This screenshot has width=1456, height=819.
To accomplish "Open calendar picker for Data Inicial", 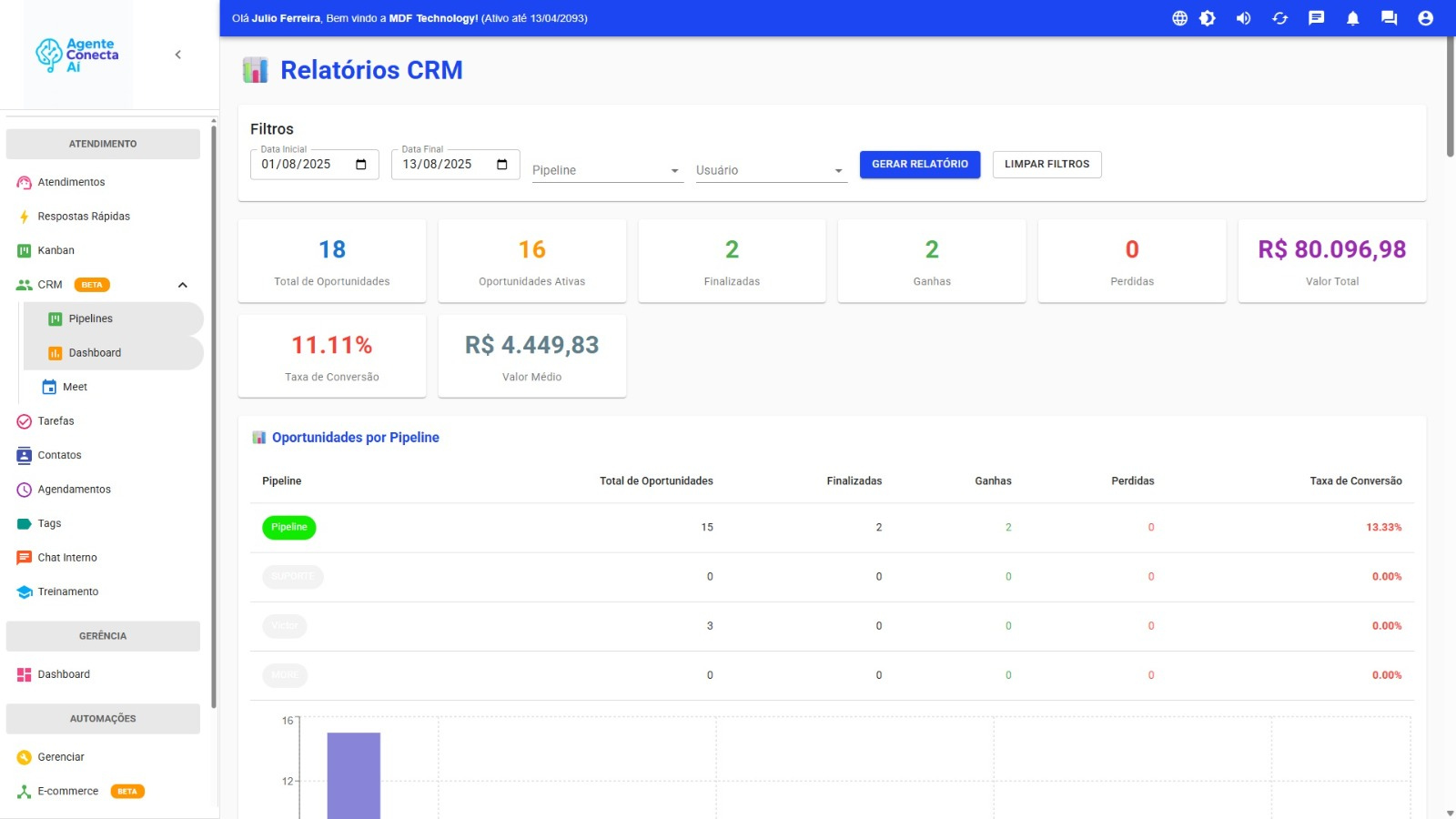I will point(361,165).
